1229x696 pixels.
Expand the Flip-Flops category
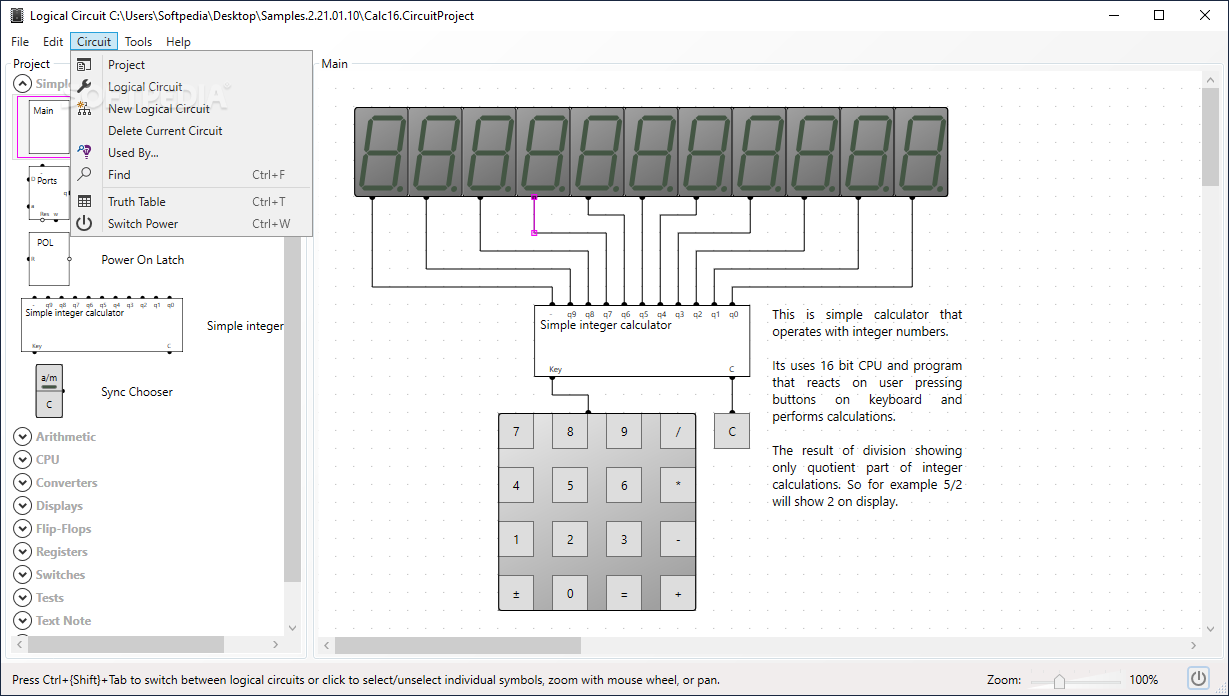[x=22, y=528]
